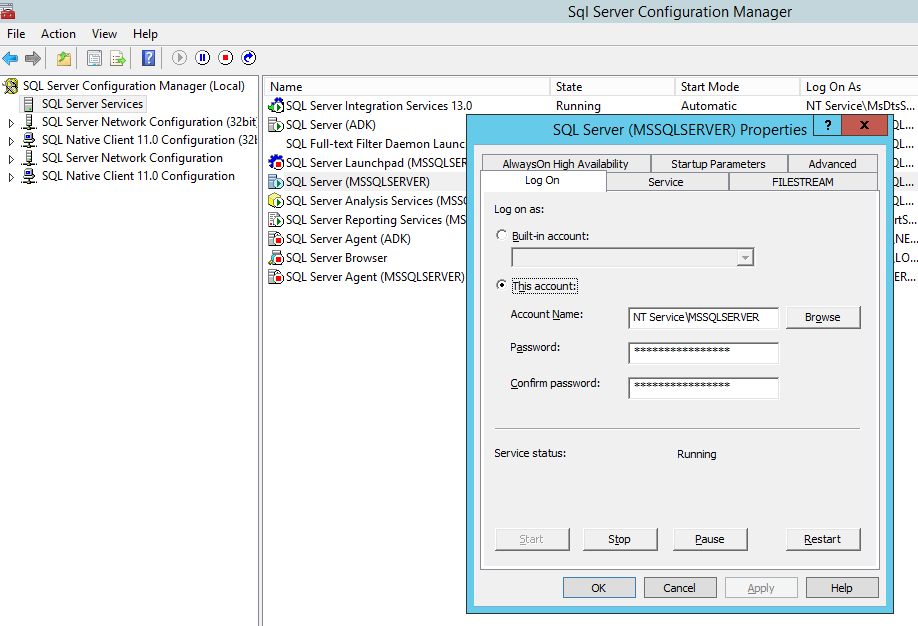918x626 pixels.
Task: Click the Restart Service toolbar icon
Action: pyautogui.click(x=248, y=57)
